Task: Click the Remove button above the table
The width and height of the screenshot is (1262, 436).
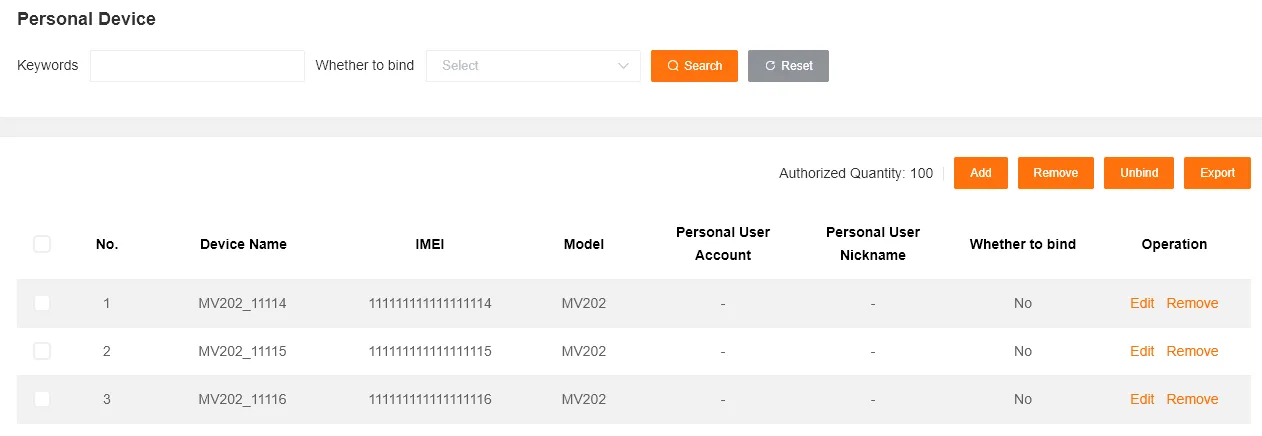Action: point(1055,173)
